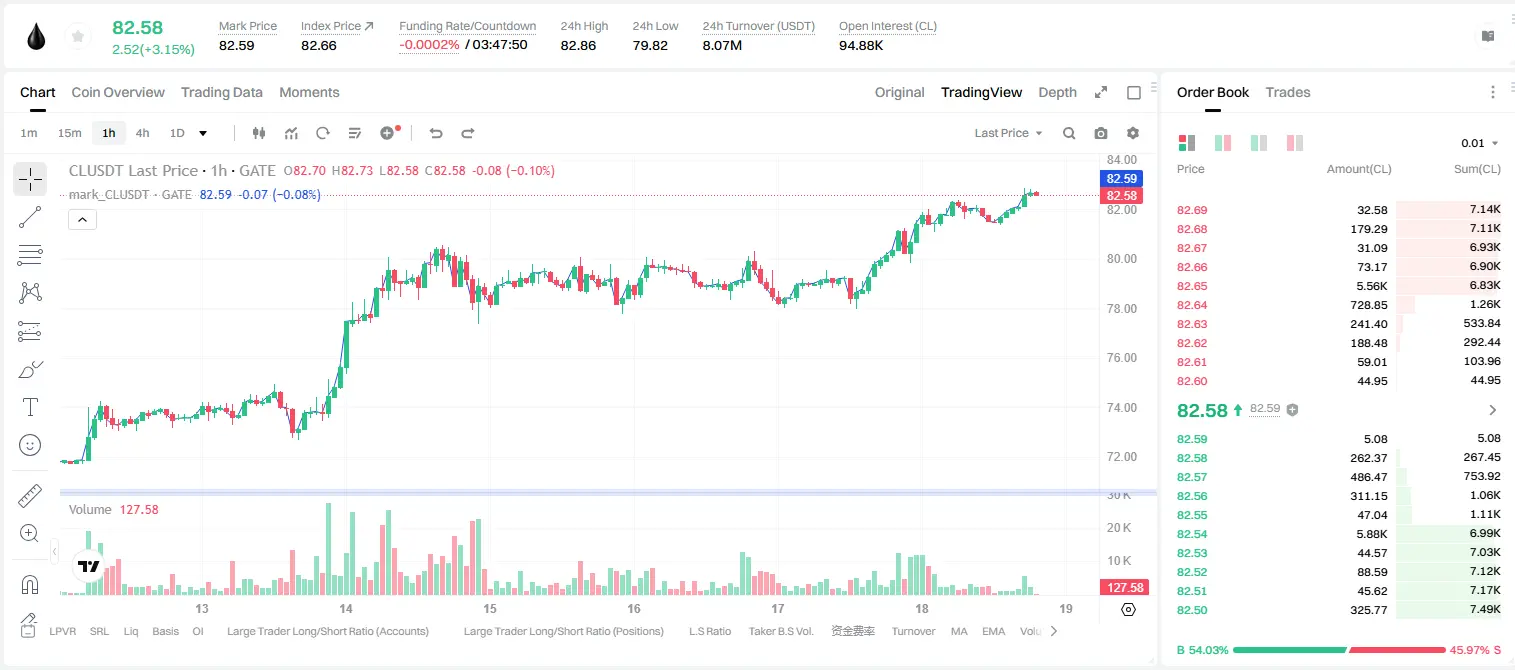The width and height of the screenshot is (1515, 670).
Task: Select the trend line drawing tool
Action: point(30,217)
